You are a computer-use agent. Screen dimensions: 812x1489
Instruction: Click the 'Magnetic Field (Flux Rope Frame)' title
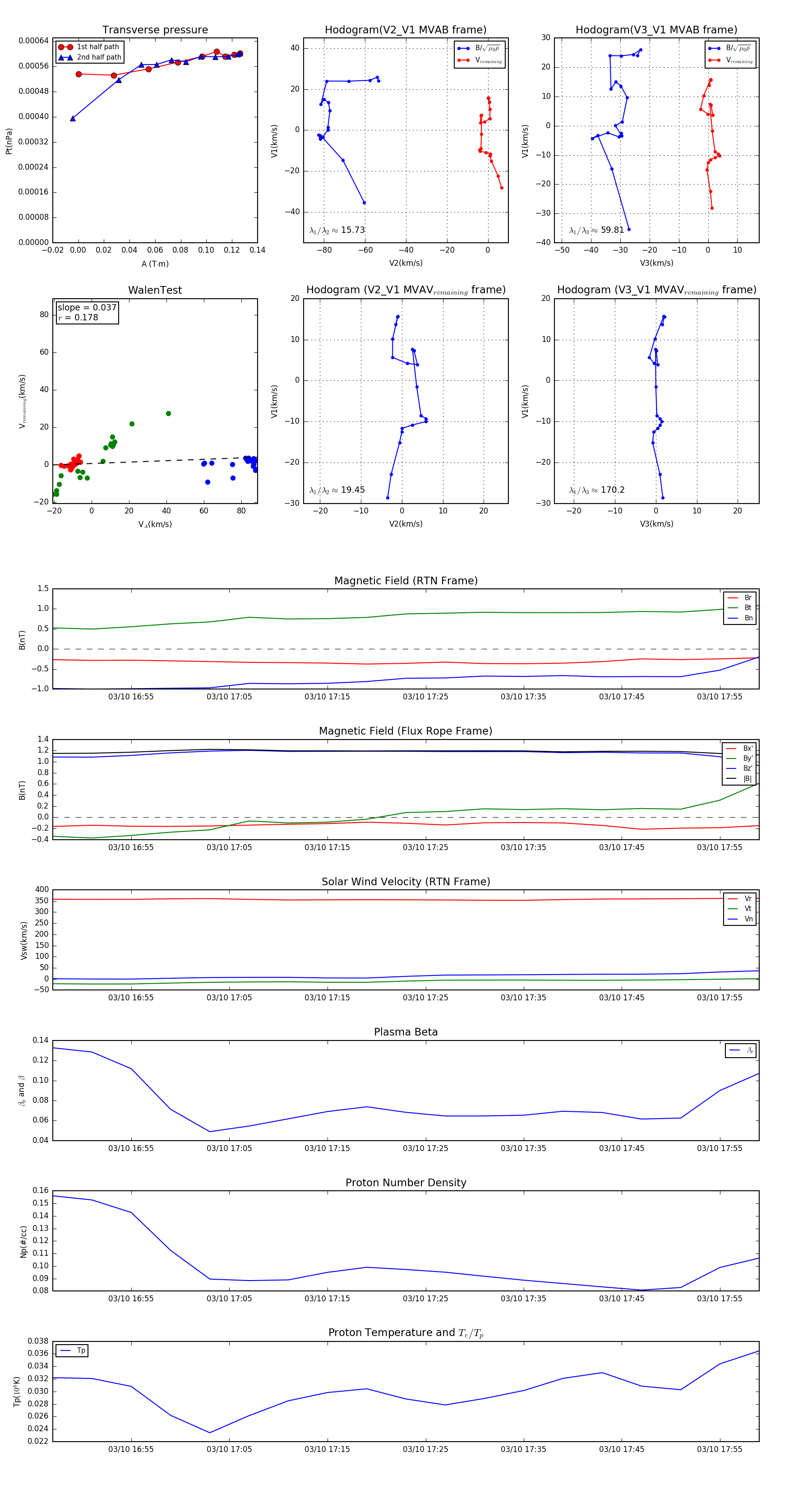pos(406,731)
